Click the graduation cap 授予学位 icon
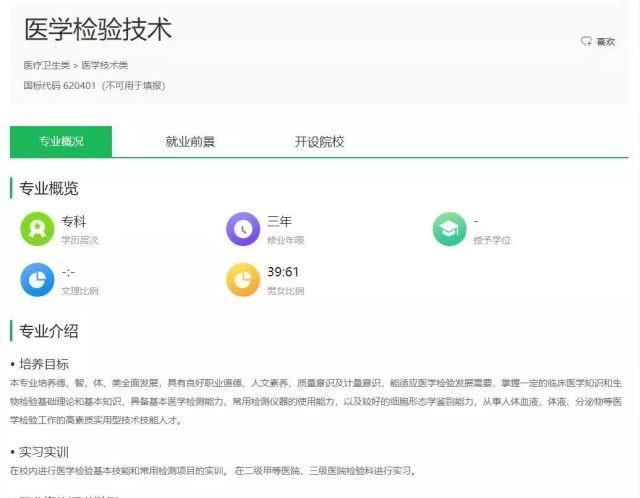 449,229
